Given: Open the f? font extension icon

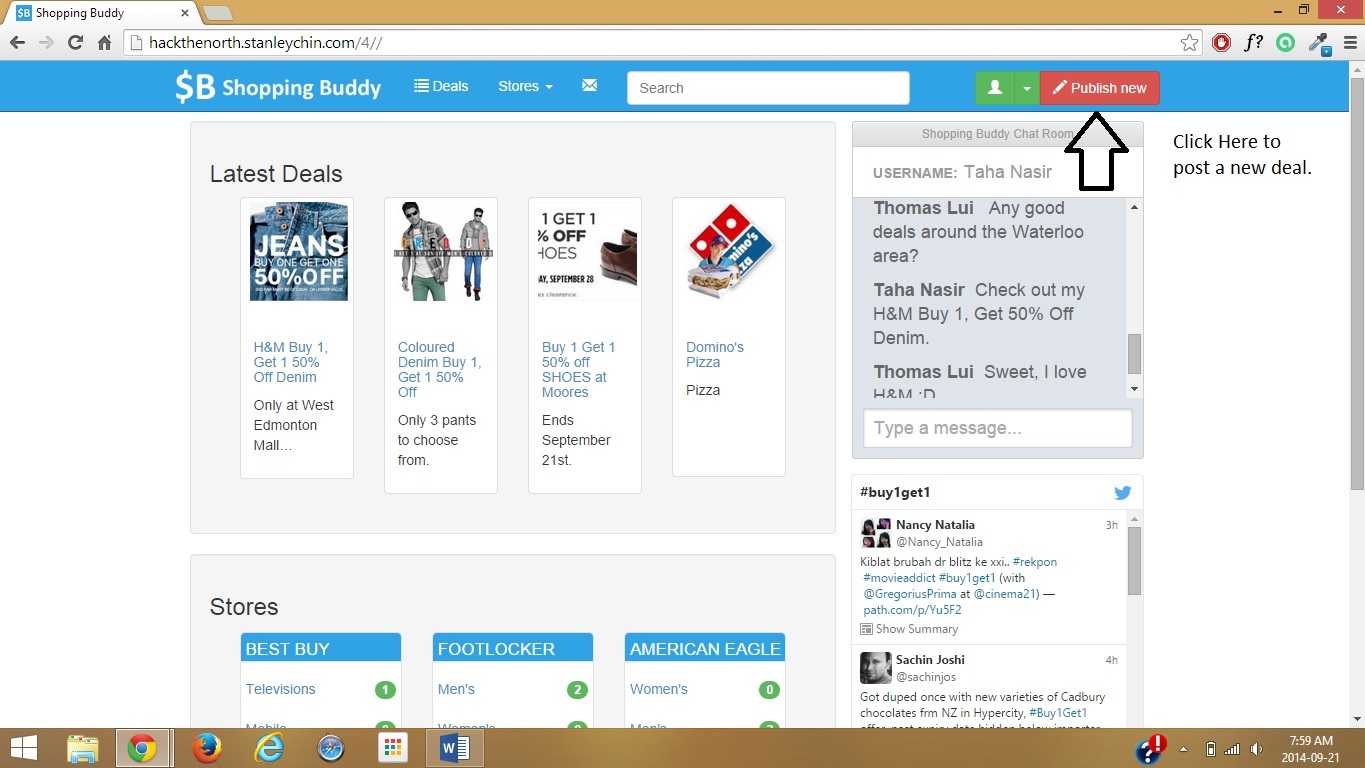Looking at the screenshot, I should (1253, 43).
